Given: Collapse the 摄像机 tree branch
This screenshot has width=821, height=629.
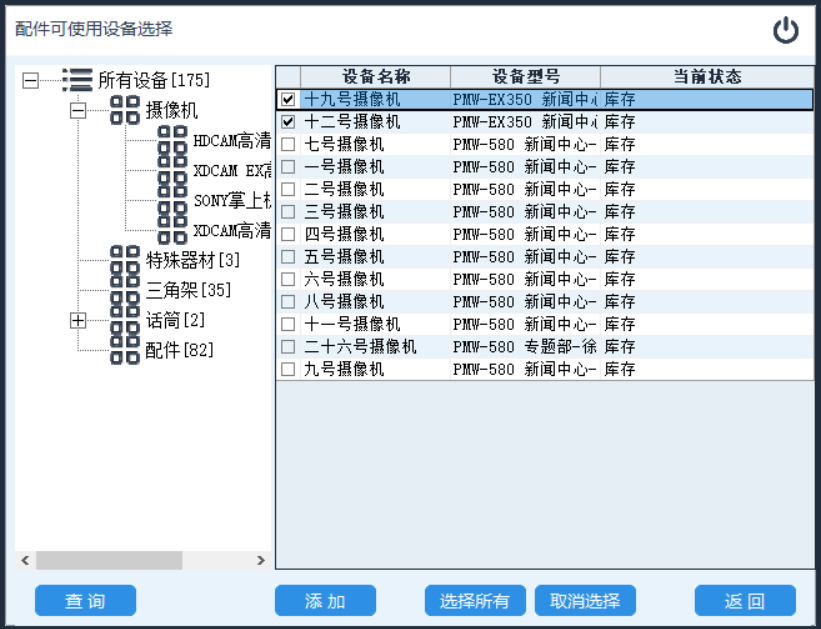Looking at the screenshot, I should (x=78, y=111).
